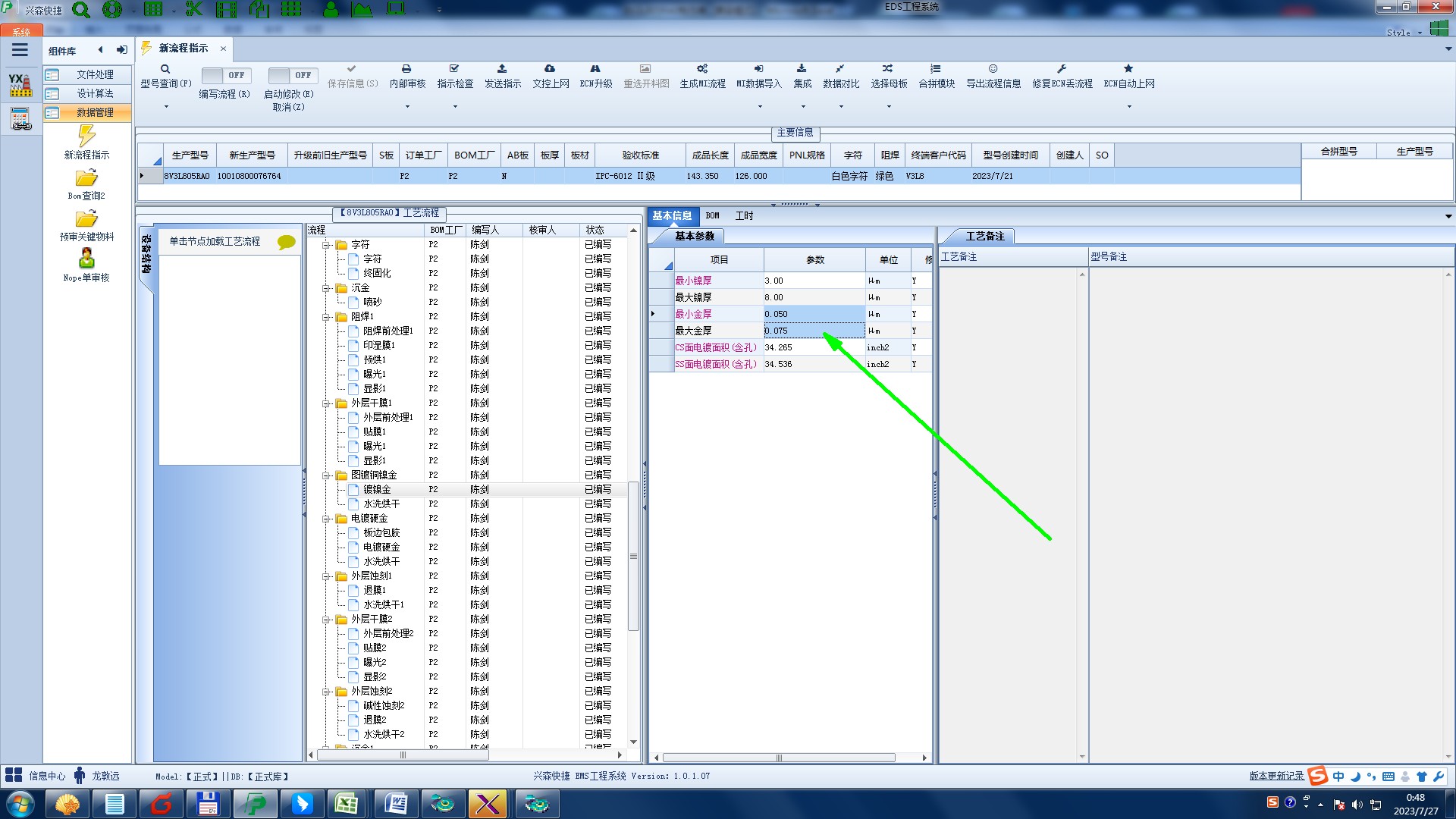The image size is (1456, 819).
Task: Click the 型号查询 magnifier icon
Action: click(x=165, y=69)
